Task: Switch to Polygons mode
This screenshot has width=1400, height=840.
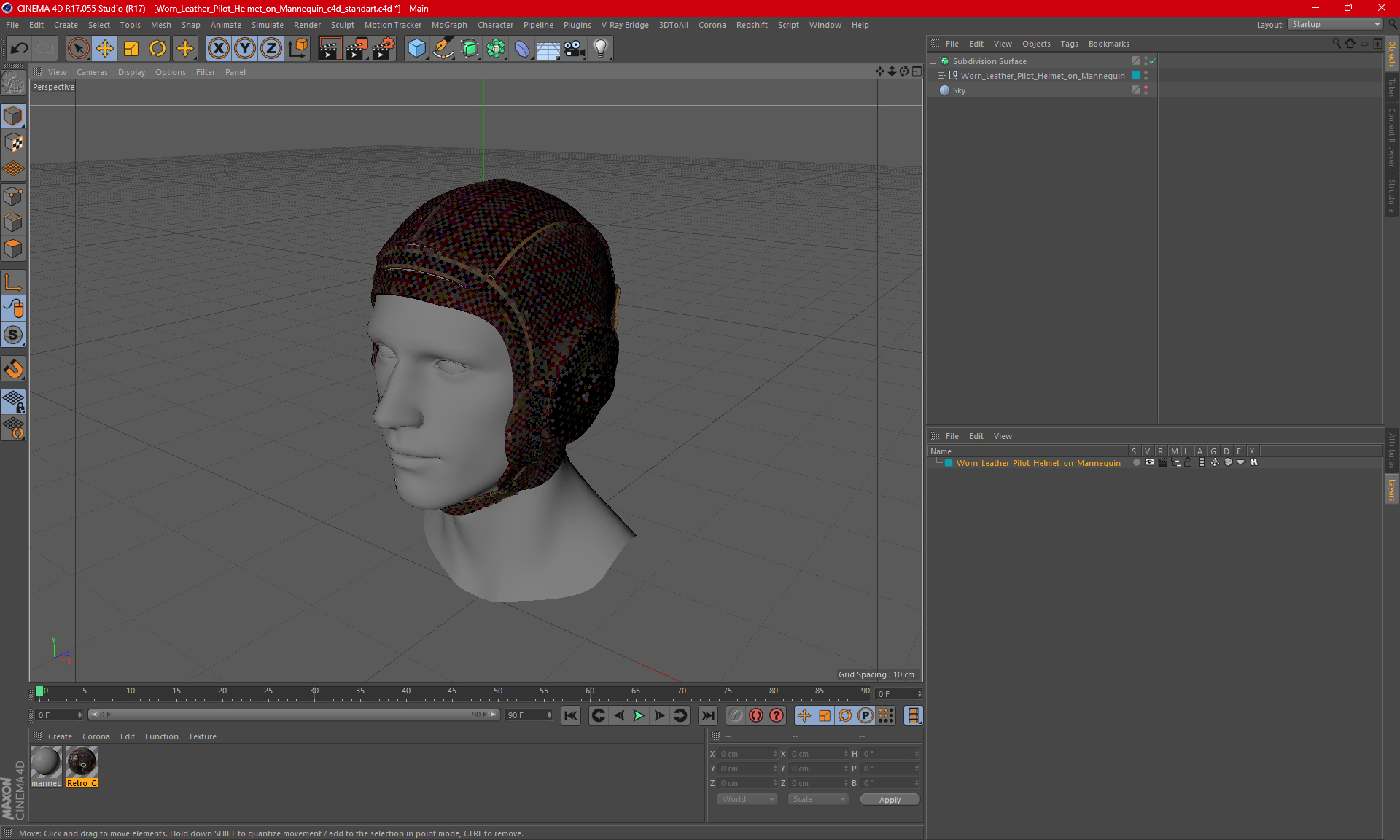Action: [13, 249]
